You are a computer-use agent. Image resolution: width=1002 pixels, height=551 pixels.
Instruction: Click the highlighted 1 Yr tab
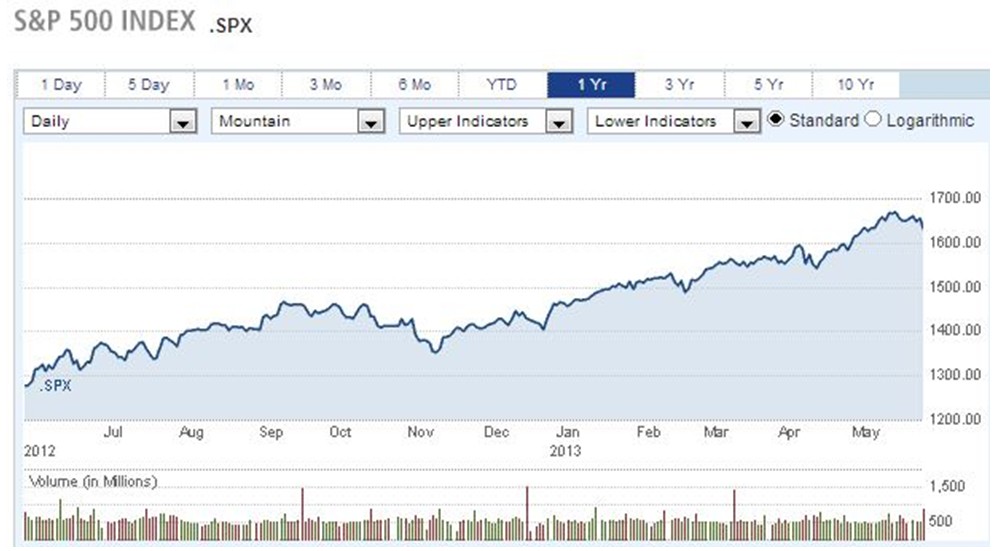coord(591,85)
